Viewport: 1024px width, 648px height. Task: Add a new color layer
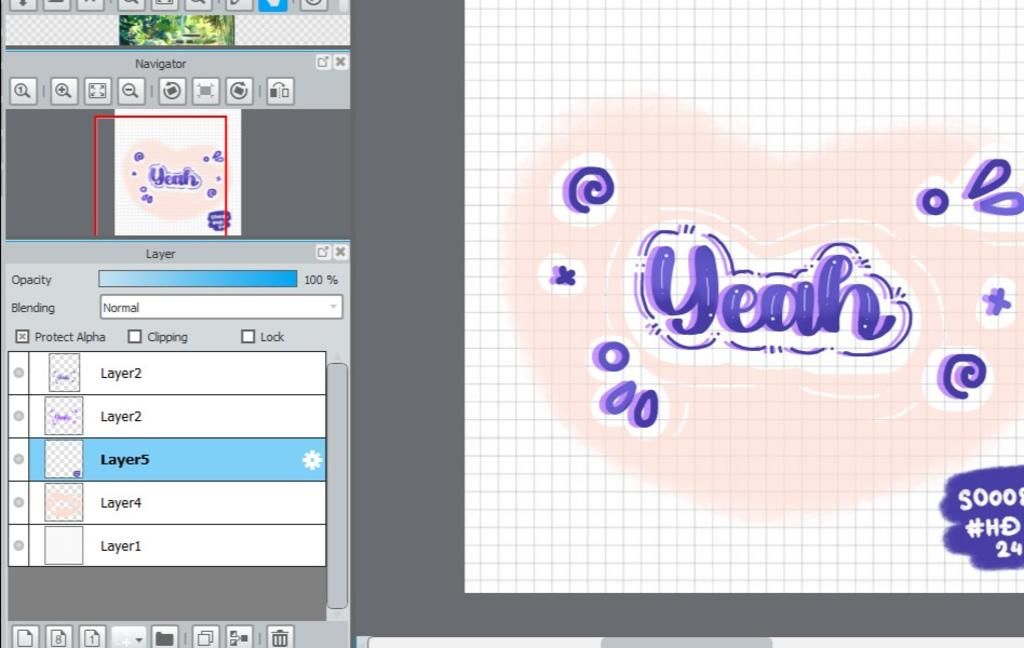[x=25, y=638]
